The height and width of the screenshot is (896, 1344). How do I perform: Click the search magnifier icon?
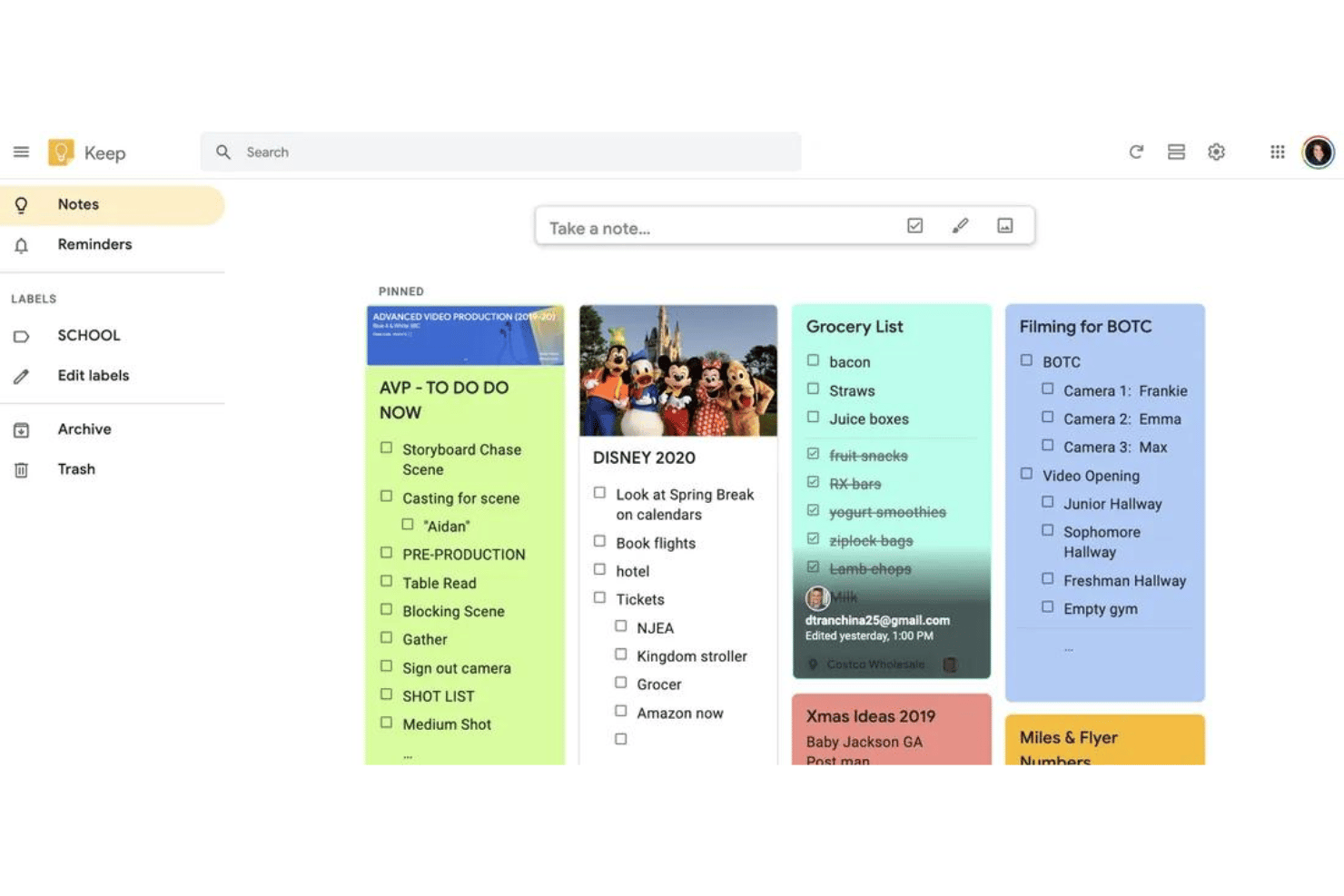pos(222,152)
